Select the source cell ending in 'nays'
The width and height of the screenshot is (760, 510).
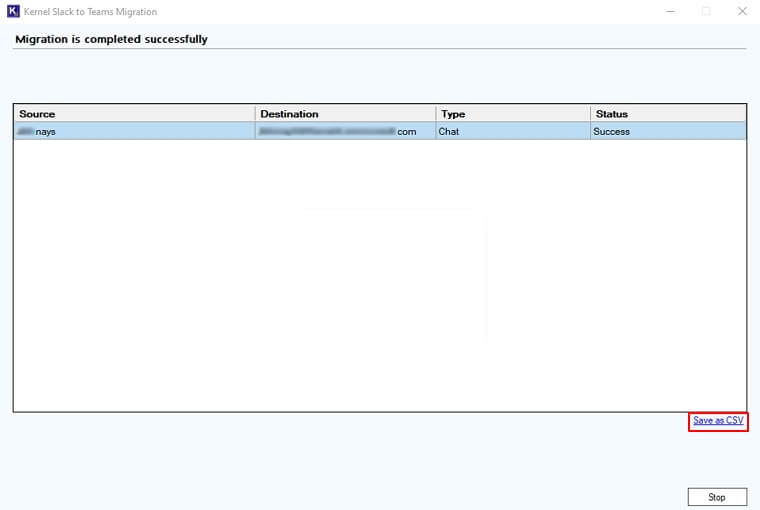[134, 131]
